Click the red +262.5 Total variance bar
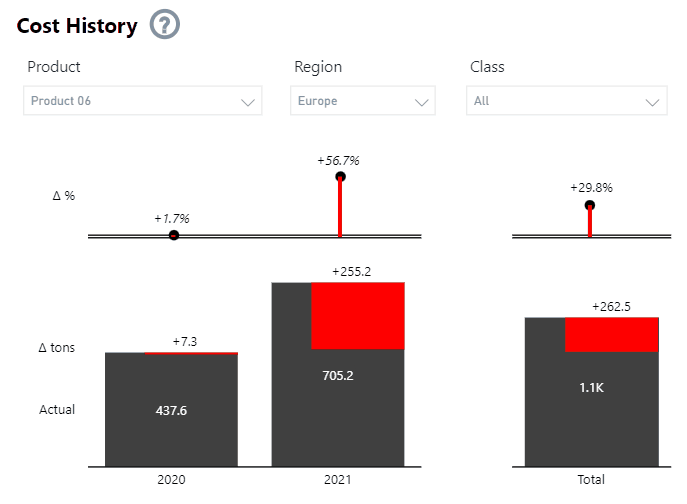 point(611,334)
